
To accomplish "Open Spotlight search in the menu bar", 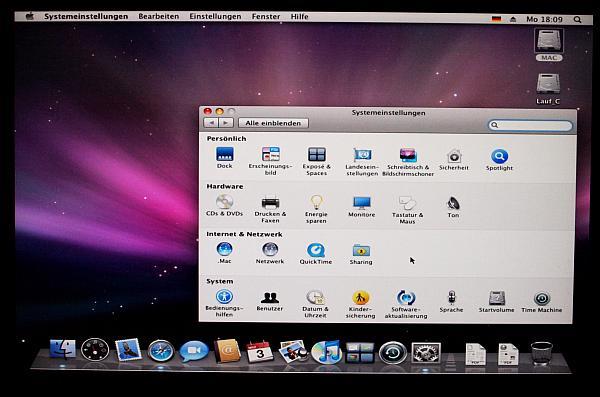I will click(578, 19).
